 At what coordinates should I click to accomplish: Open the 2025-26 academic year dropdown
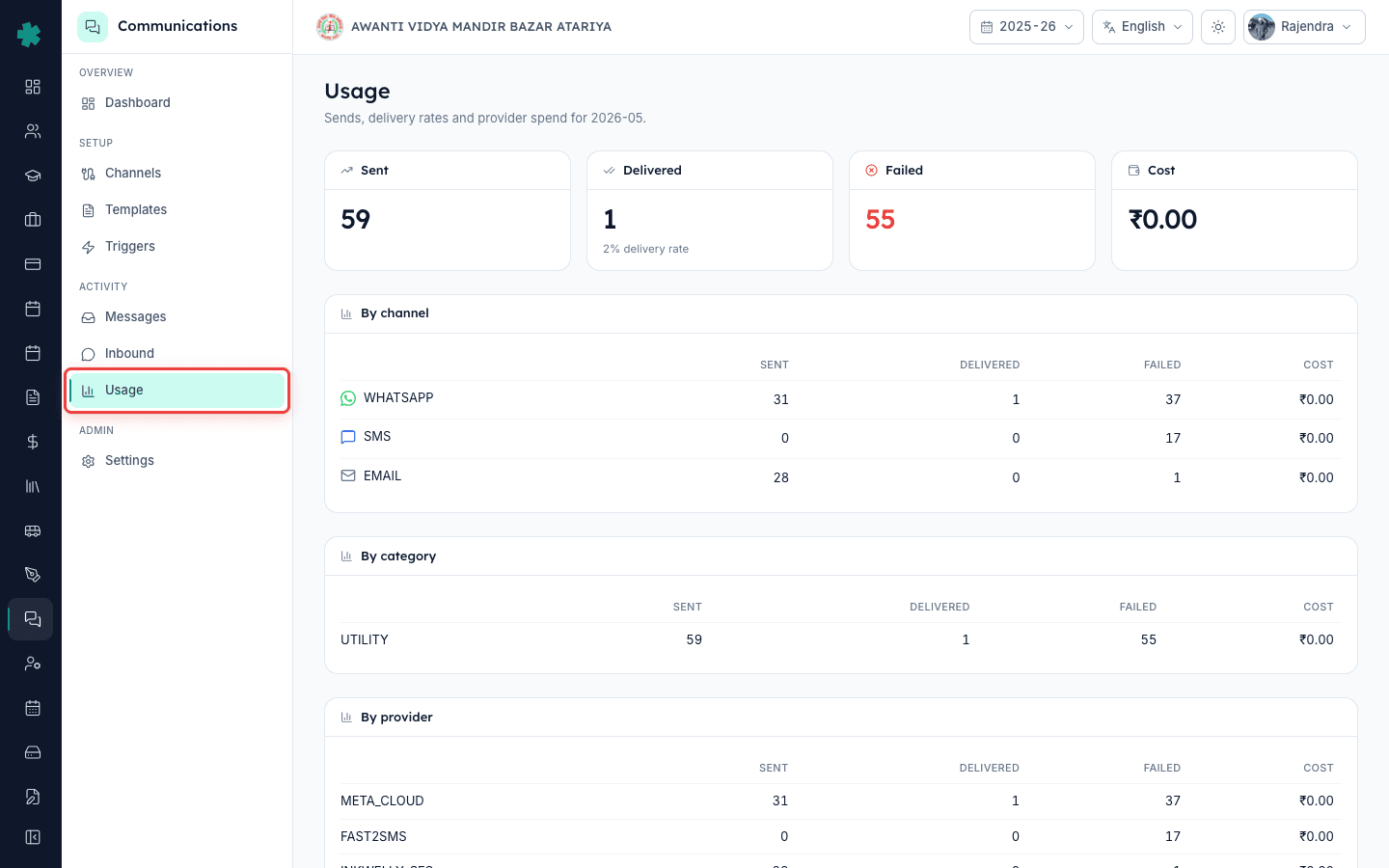[x=1026, y=27]
